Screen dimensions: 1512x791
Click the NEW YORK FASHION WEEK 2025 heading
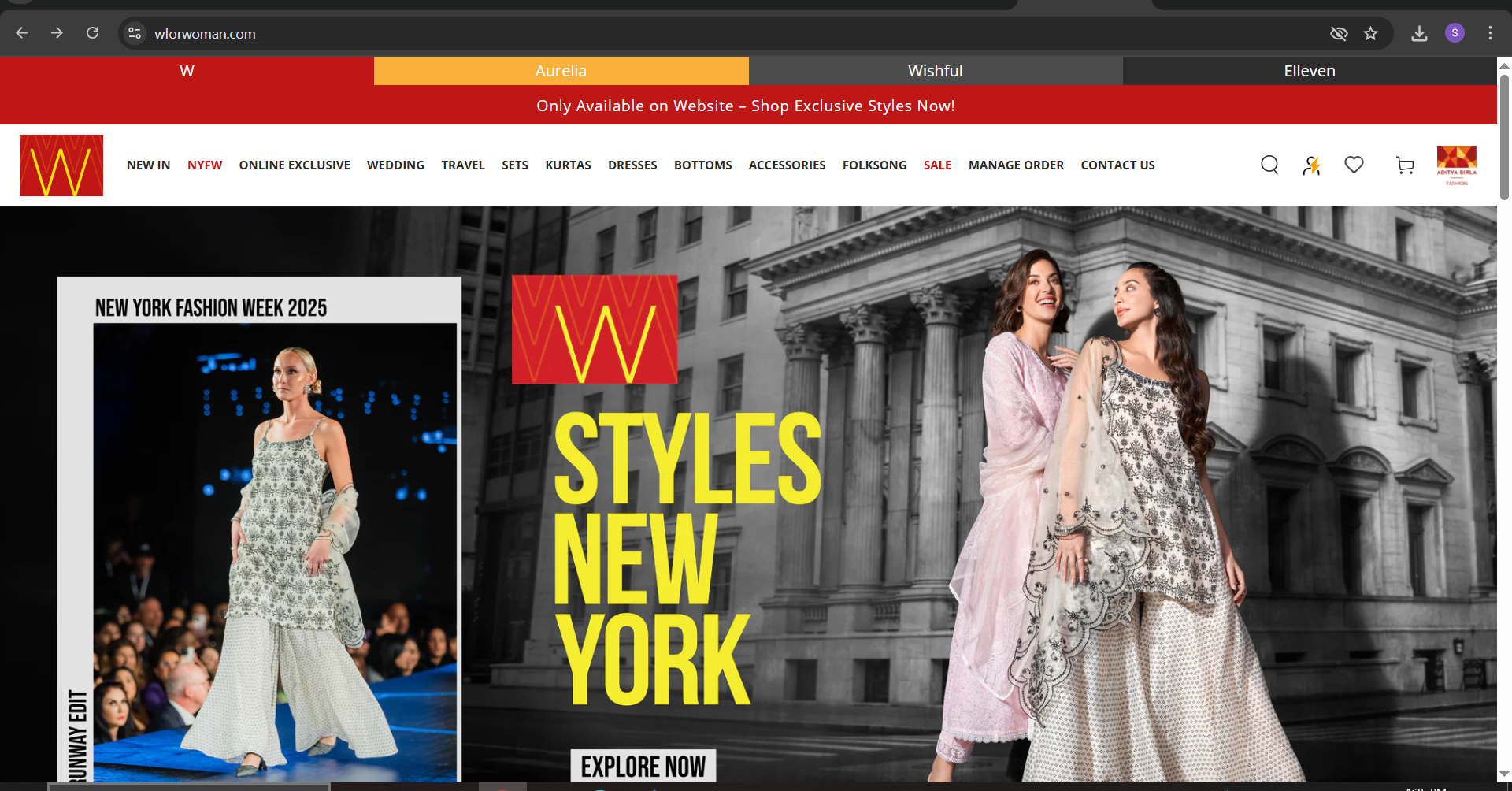(x=211, y=308)
